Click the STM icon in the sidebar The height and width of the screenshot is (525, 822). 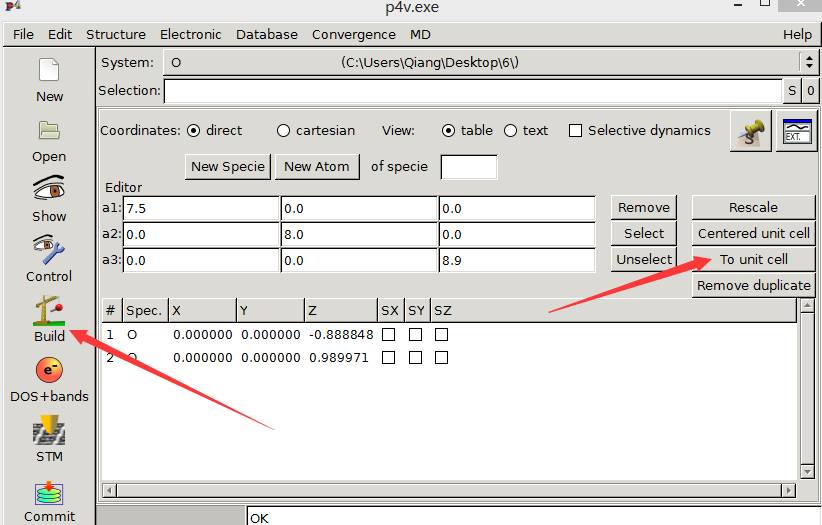(49, 431)
